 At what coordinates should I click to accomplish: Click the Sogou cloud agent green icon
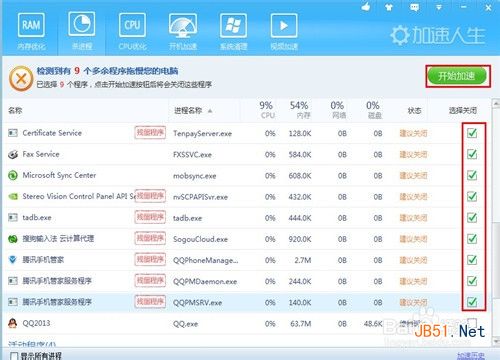point(13,239)
